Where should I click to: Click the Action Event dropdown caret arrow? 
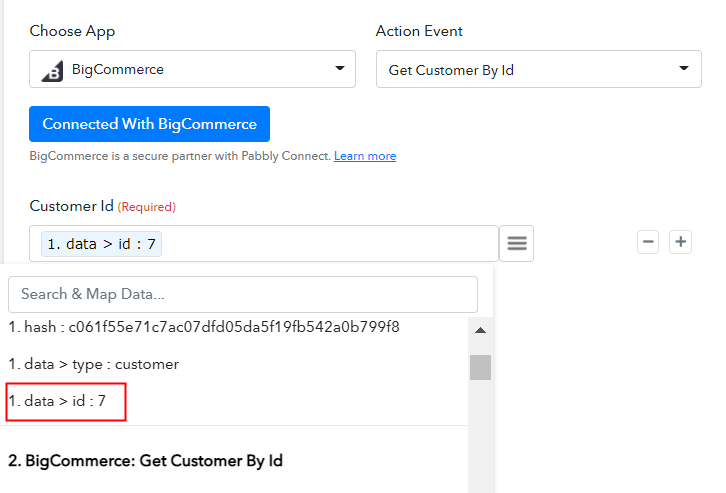683,69
